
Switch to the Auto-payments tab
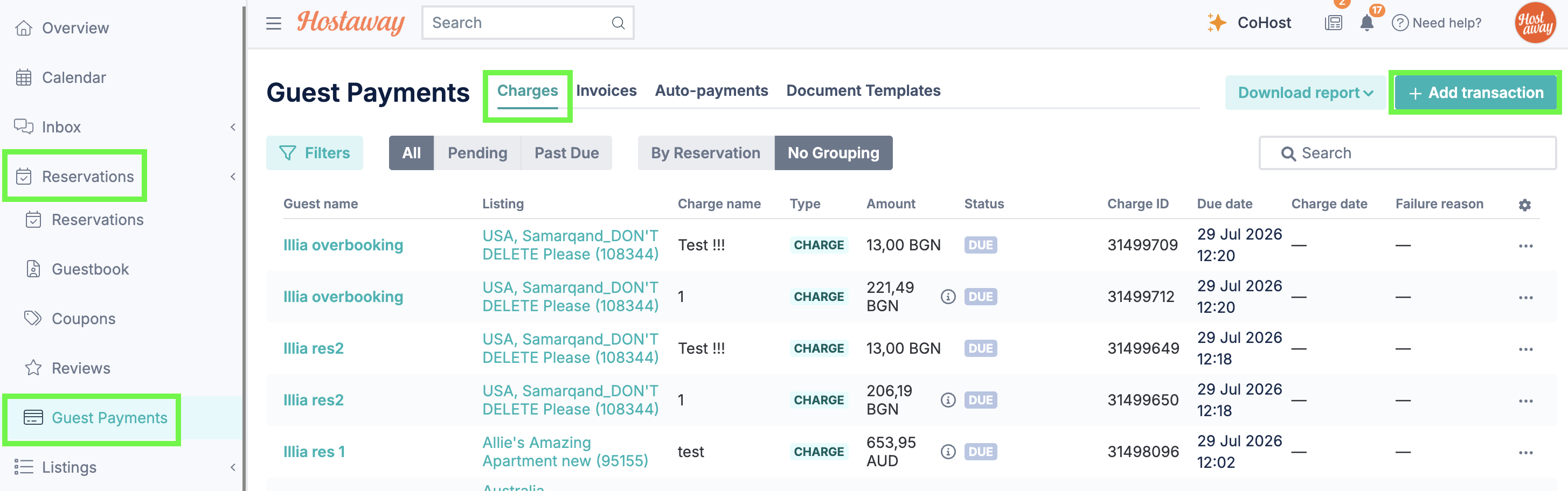(711, 90)
